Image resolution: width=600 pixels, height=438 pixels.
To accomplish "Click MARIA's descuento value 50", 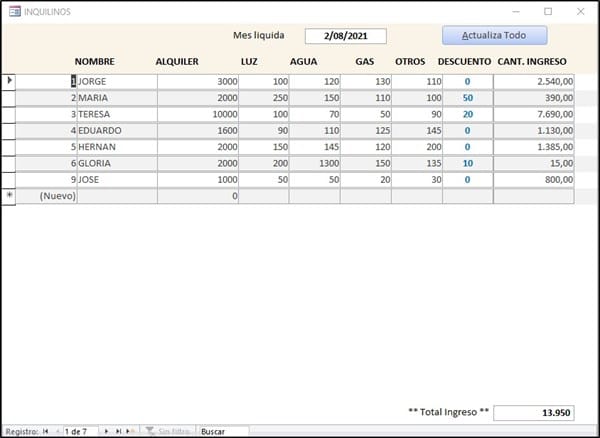I will pos(467,98).
